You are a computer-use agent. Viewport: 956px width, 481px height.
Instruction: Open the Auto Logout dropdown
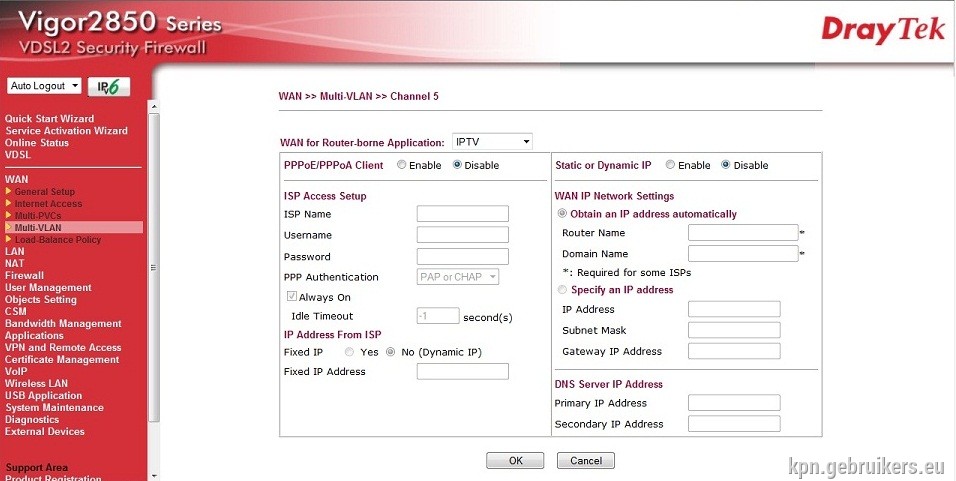point(45,86)
